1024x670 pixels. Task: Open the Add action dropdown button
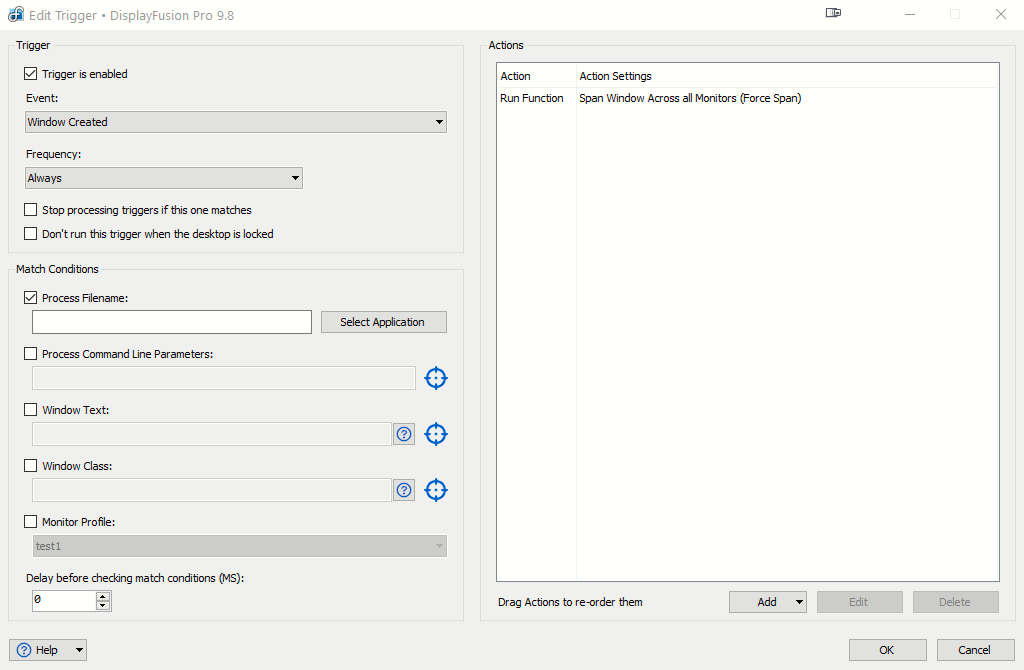tap(767, 602)
